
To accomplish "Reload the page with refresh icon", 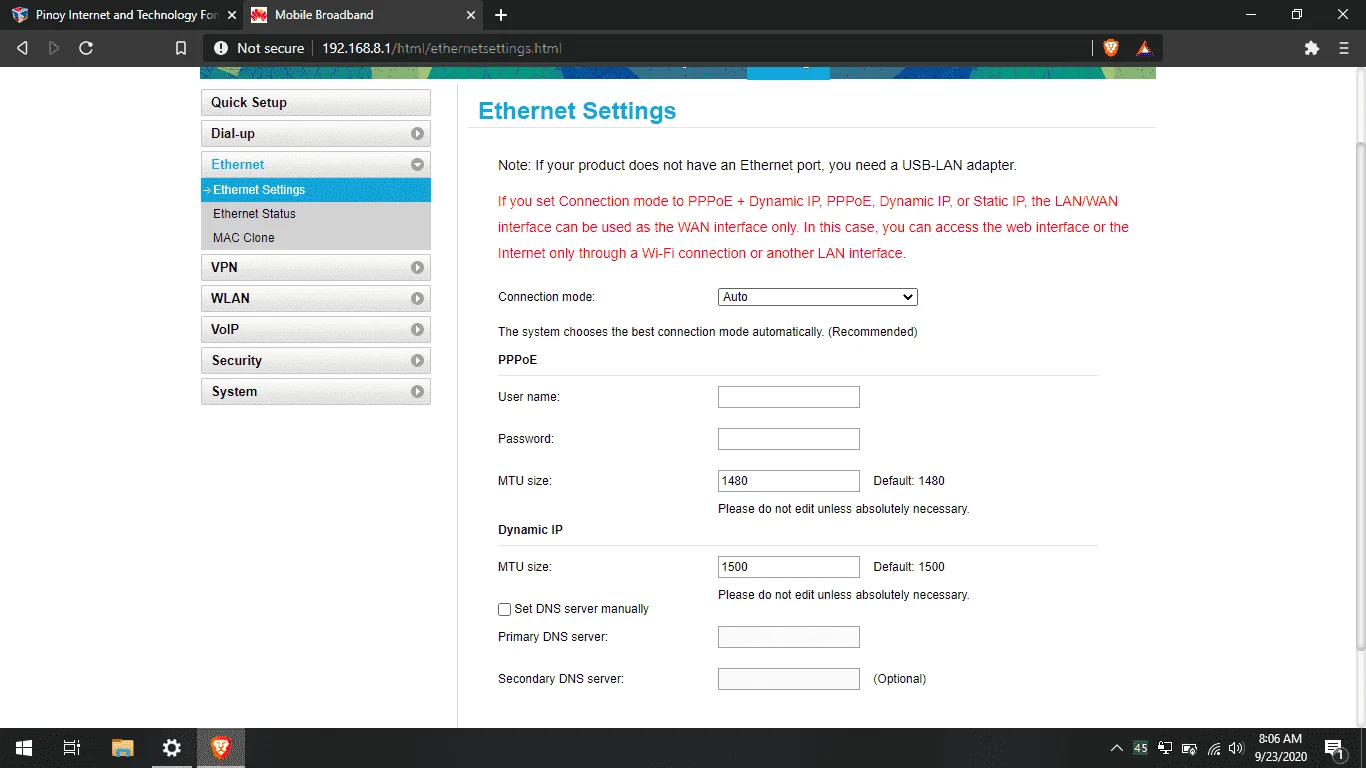I will pos(86,48).
